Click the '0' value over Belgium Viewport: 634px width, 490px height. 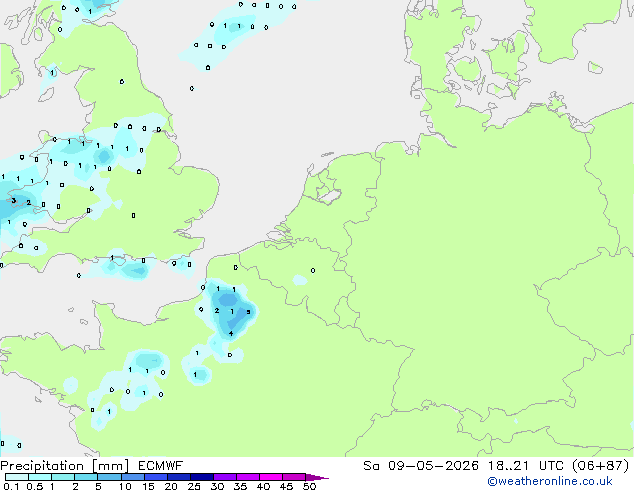click(x=313, y=270)
